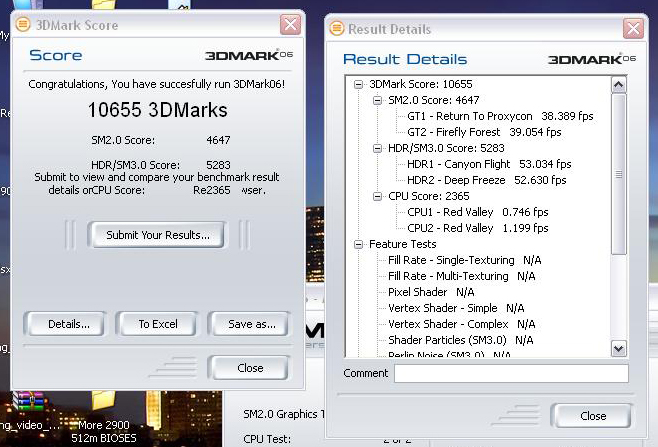
Task: Select HDR2 - Deep Freeze row
Action: tap(486, 180)
